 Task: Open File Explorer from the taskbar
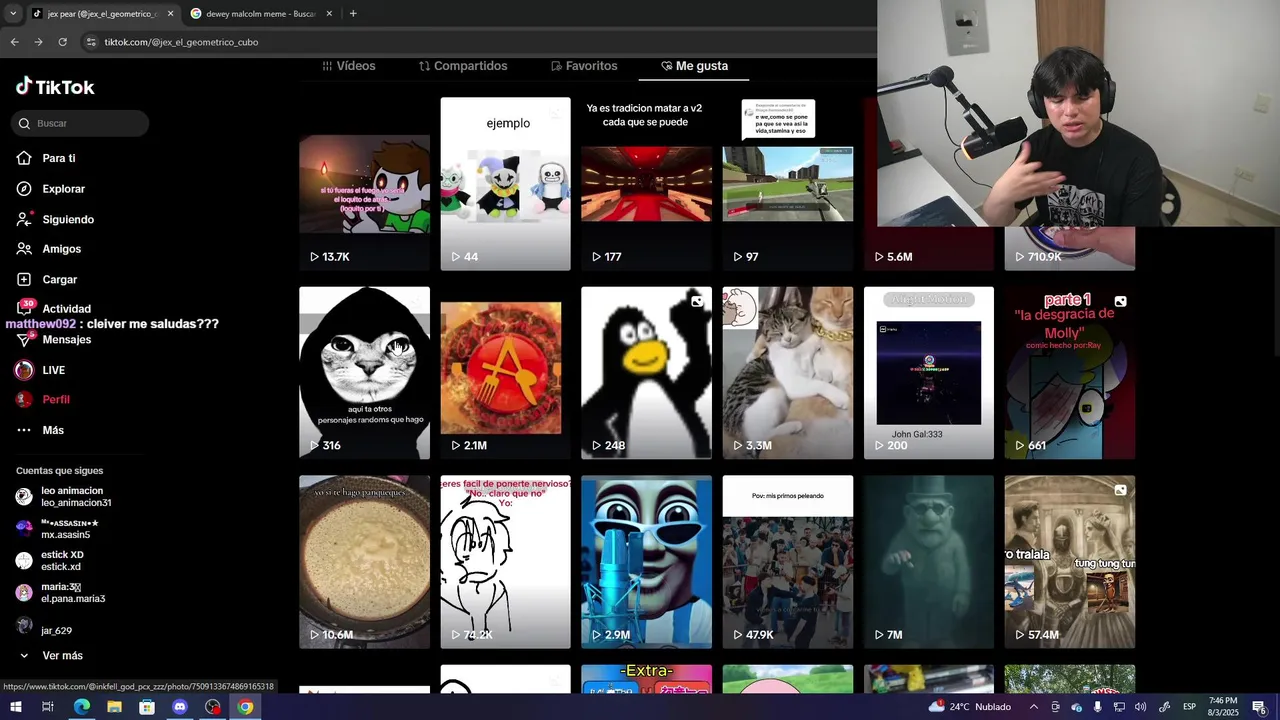tap(114, 707)
